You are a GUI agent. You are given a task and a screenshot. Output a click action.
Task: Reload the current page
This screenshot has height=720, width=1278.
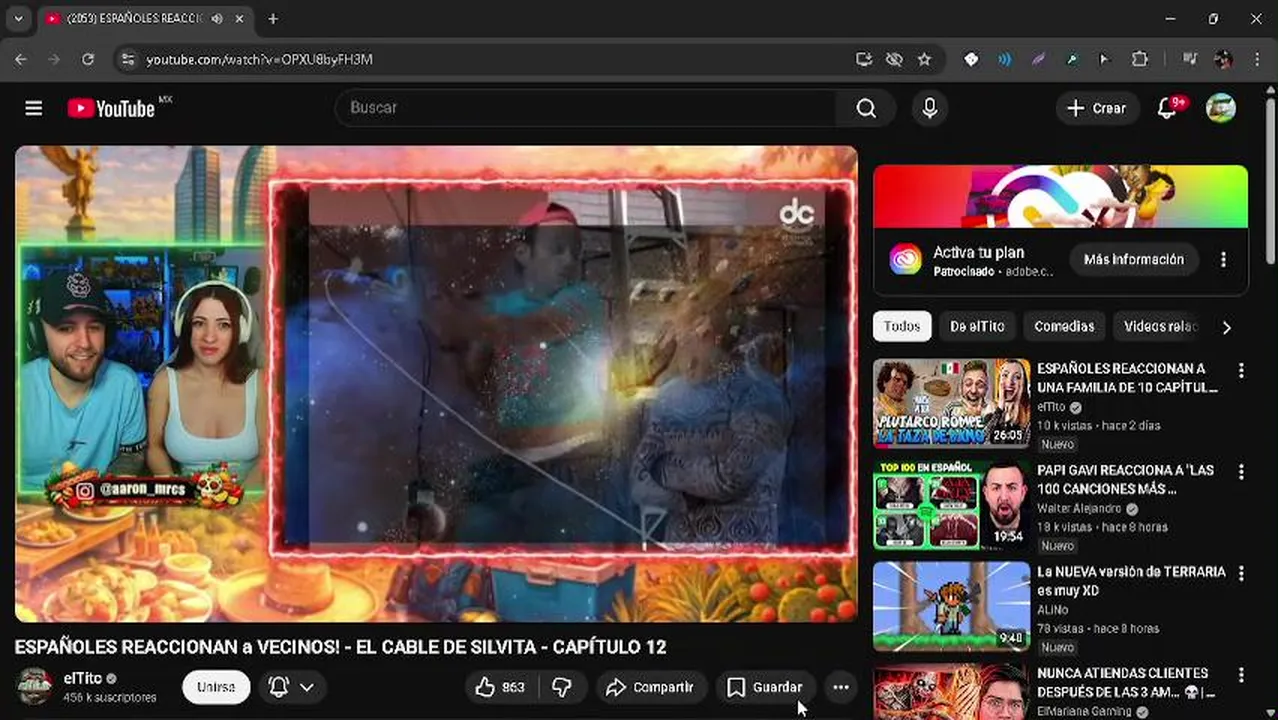87,59
